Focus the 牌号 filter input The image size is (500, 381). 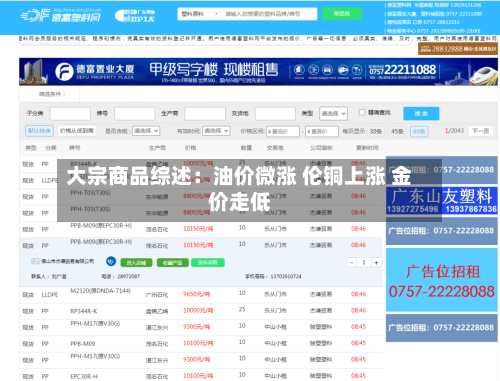135,113
